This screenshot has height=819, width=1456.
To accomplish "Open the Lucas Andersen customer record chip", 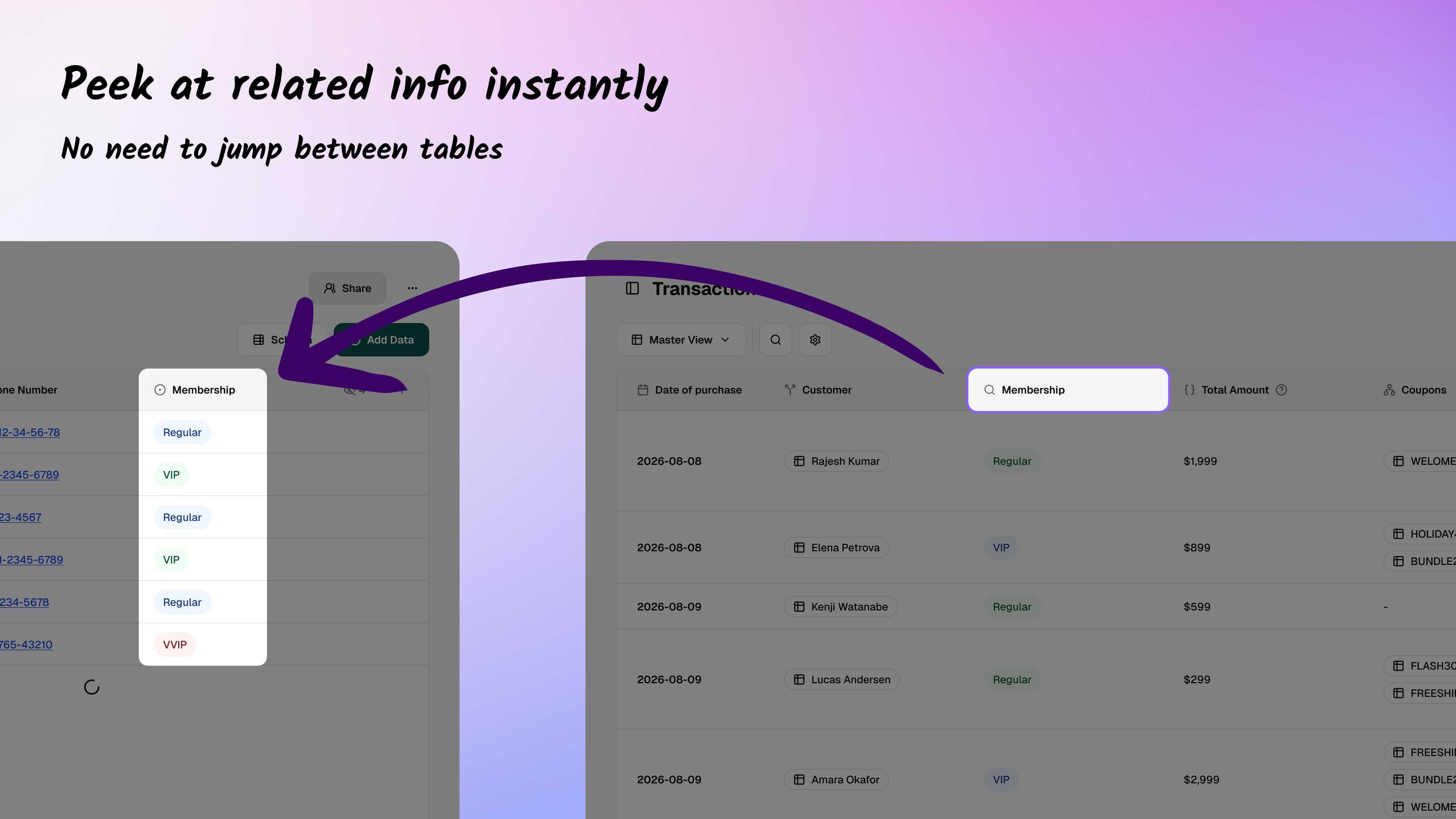I will 842,679.
